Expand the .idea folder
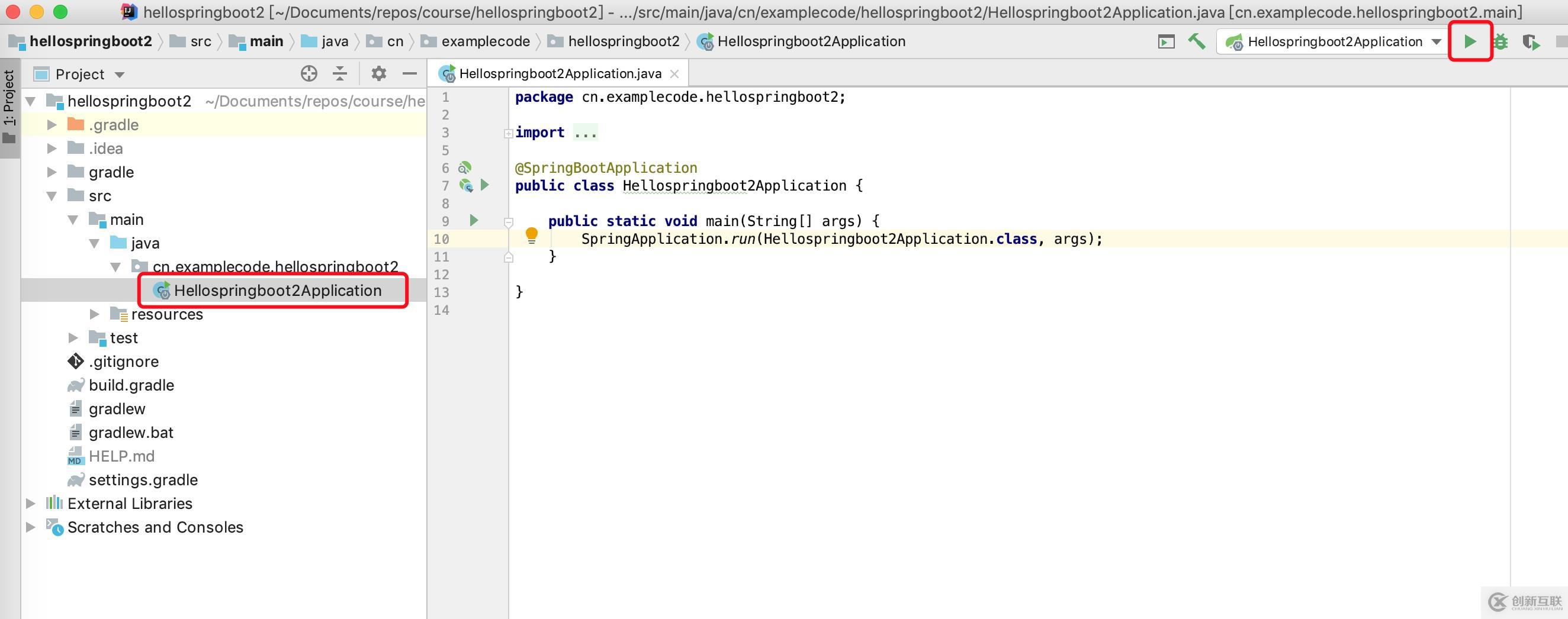The image size is (1568, 619). point(52,149)
